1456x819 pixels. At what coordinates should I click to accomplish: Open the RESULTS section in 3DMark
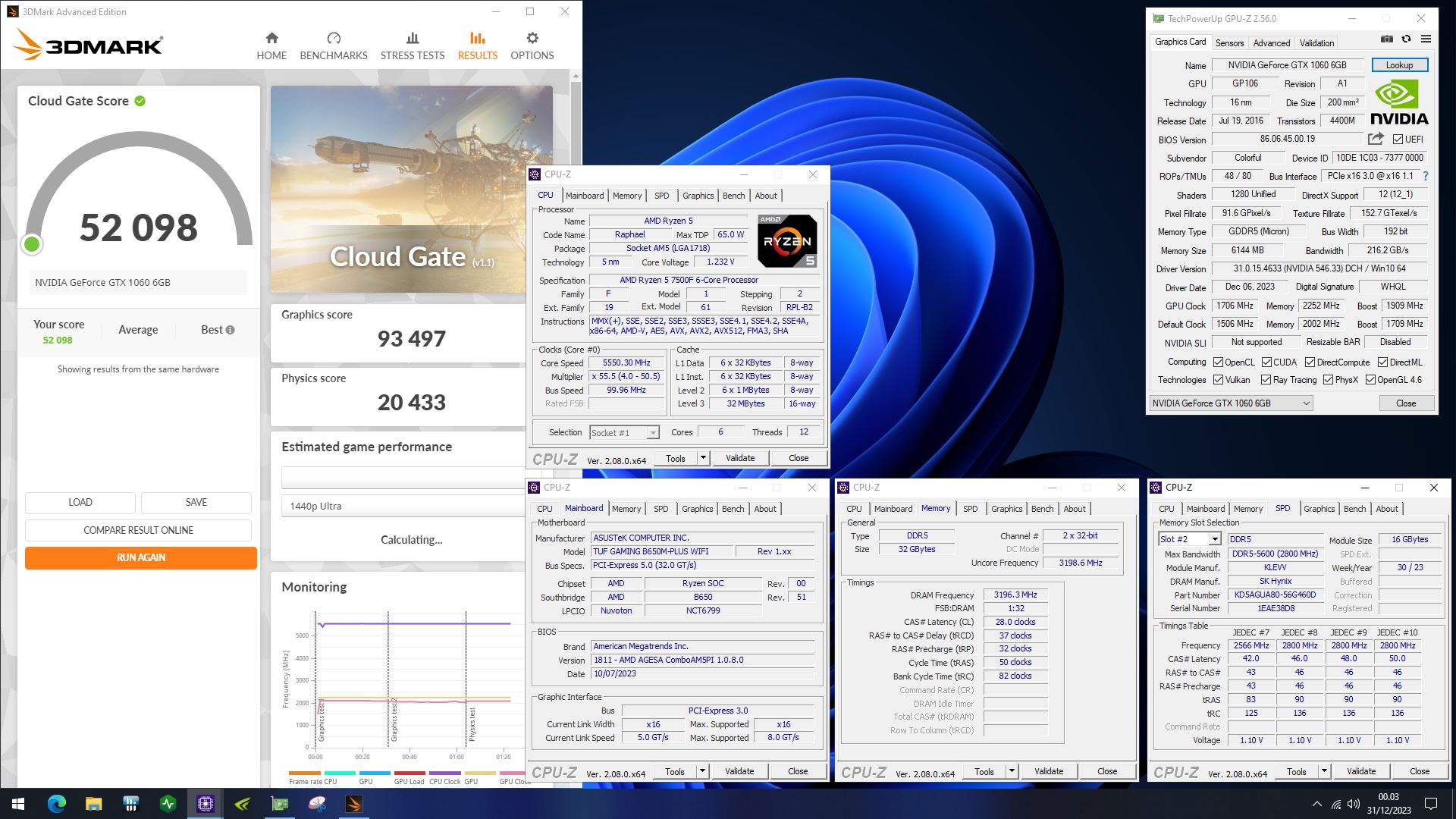478,45
